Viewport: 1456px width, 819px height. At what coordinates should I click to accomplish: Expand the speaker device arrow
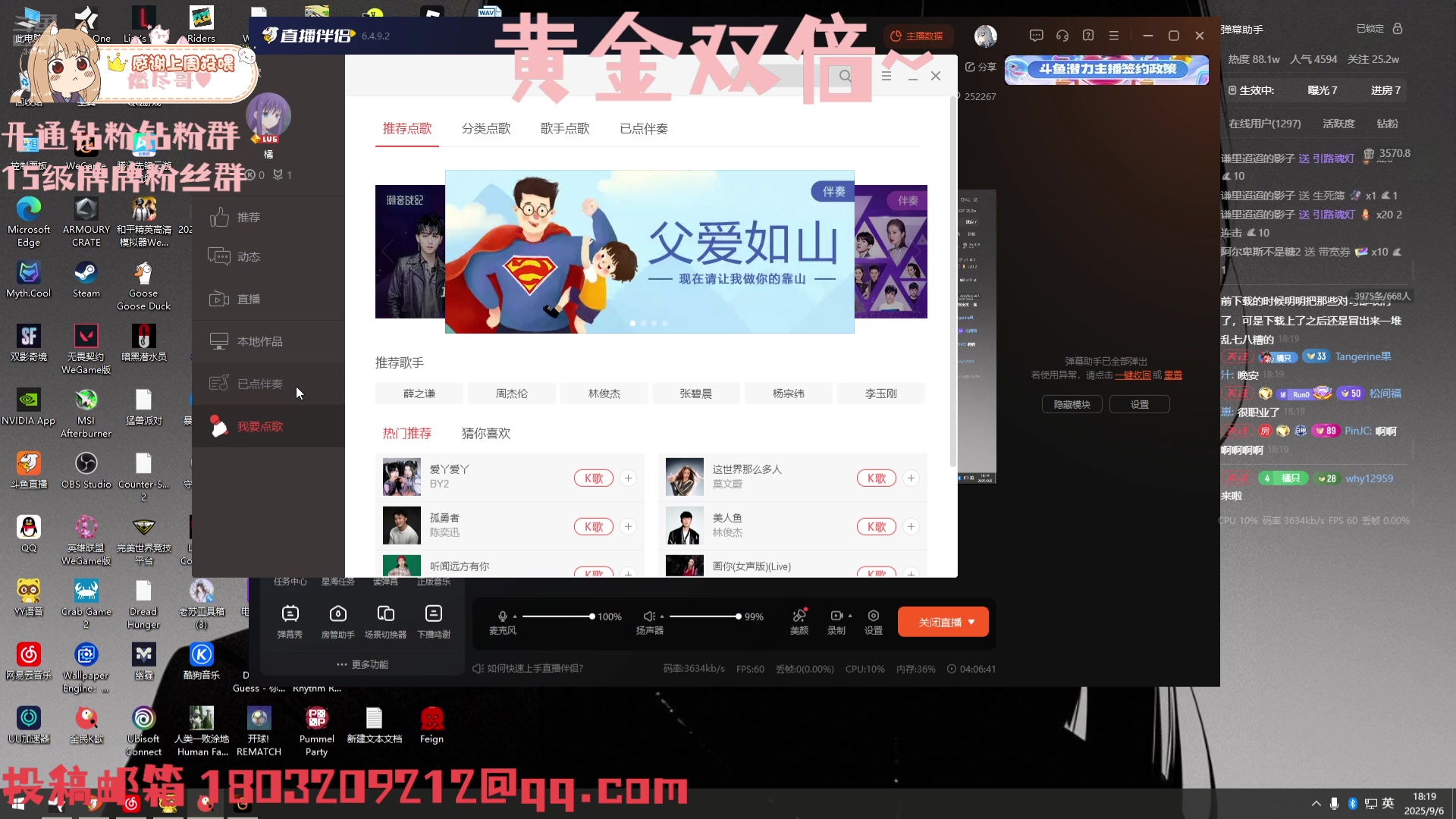[x=662, y=617]
